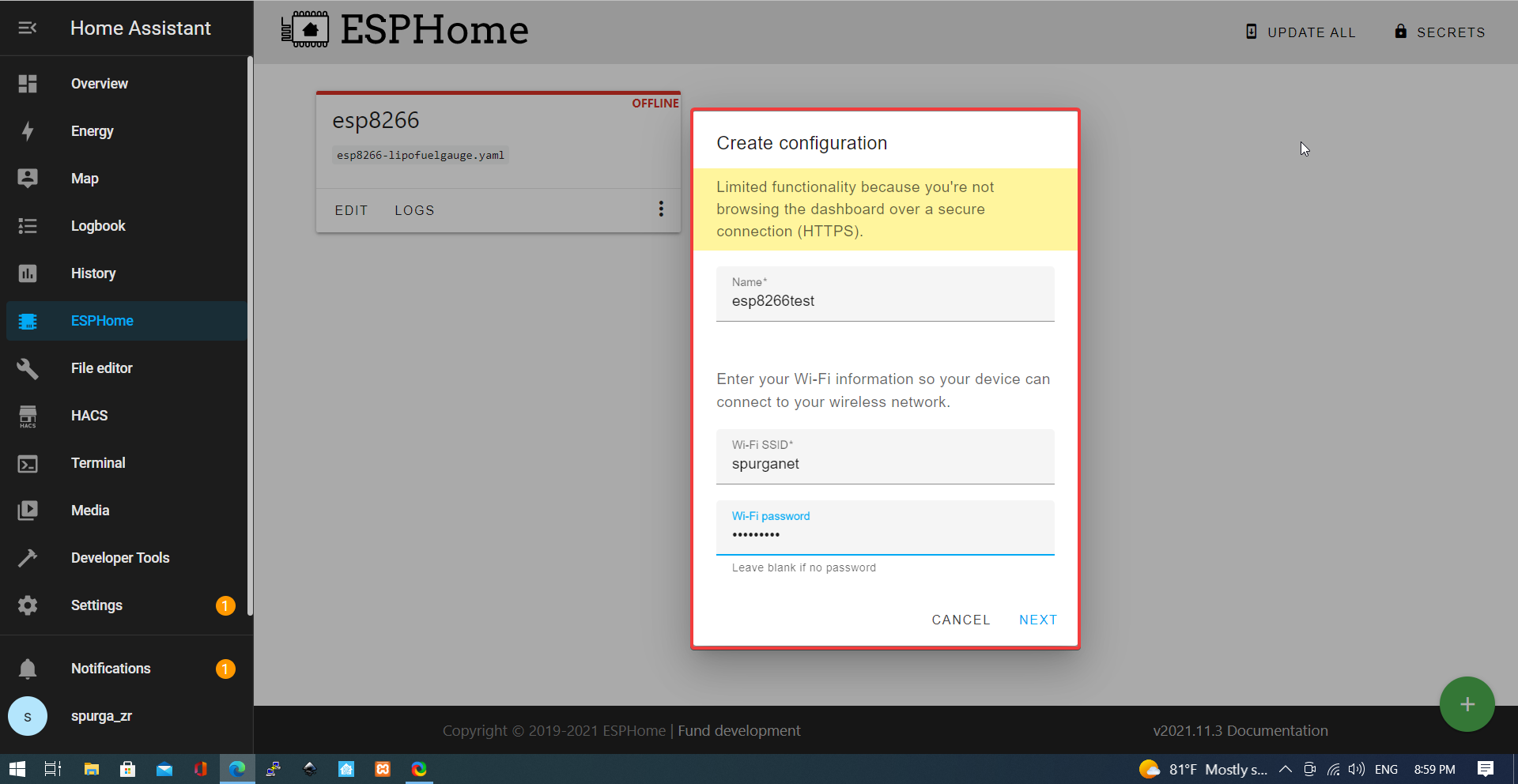View History using its chart icon
Image resolution: width=1518 pixels, height=784 pixels.
(28, 273)
